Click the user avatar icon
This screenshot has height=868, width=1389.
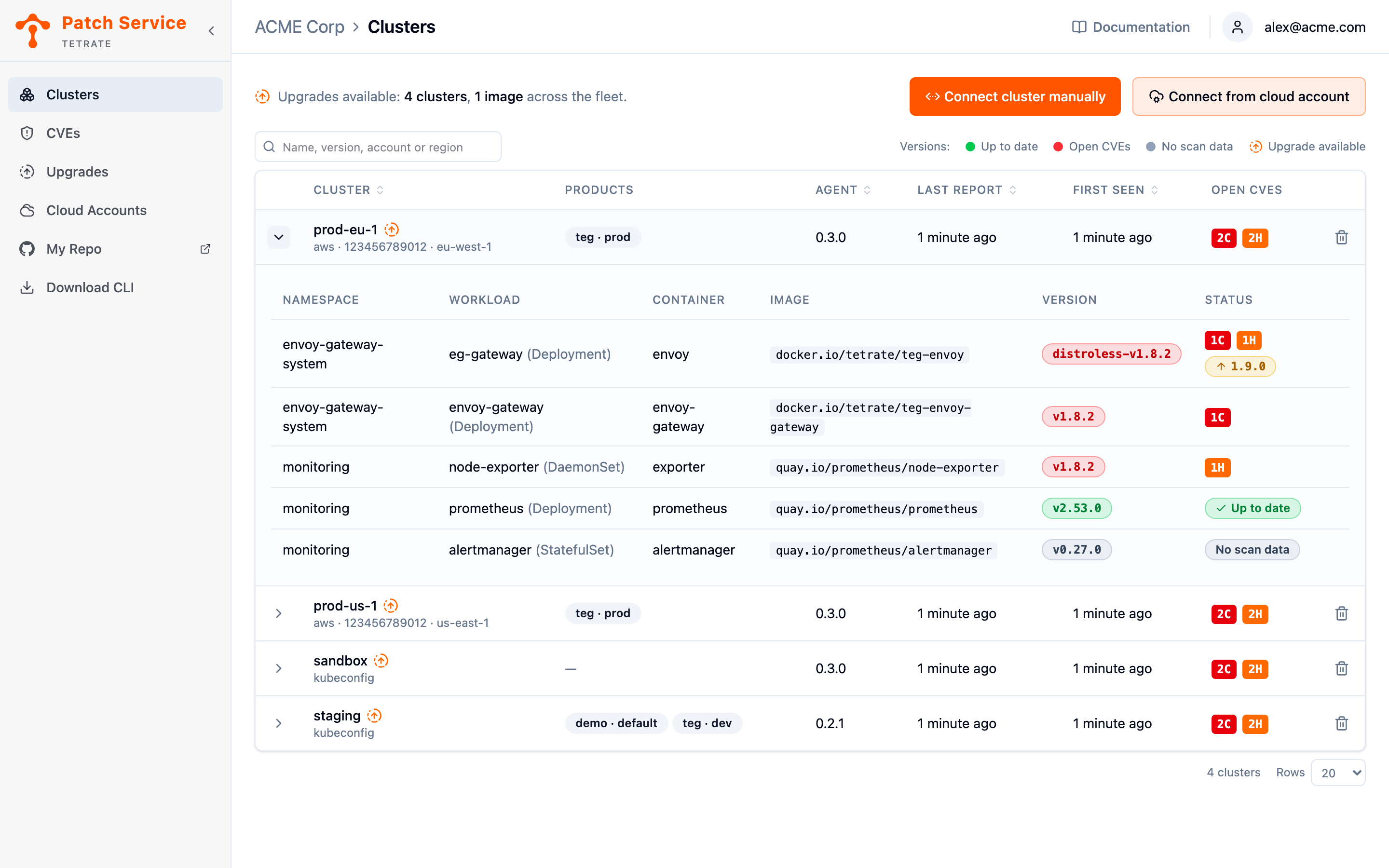coord(1237,27)
